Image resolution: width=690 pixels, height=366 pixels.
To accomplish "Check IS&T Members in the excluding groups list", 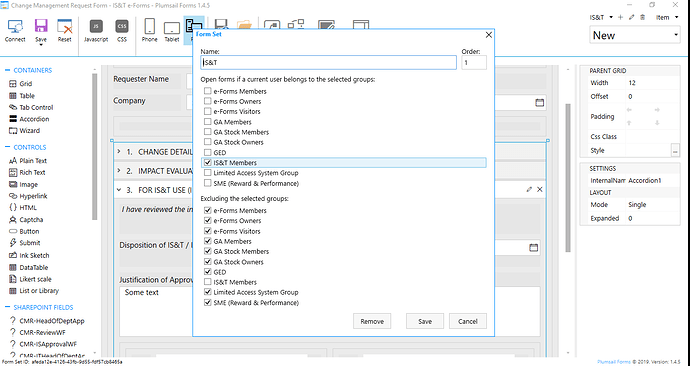I will 208,282.
